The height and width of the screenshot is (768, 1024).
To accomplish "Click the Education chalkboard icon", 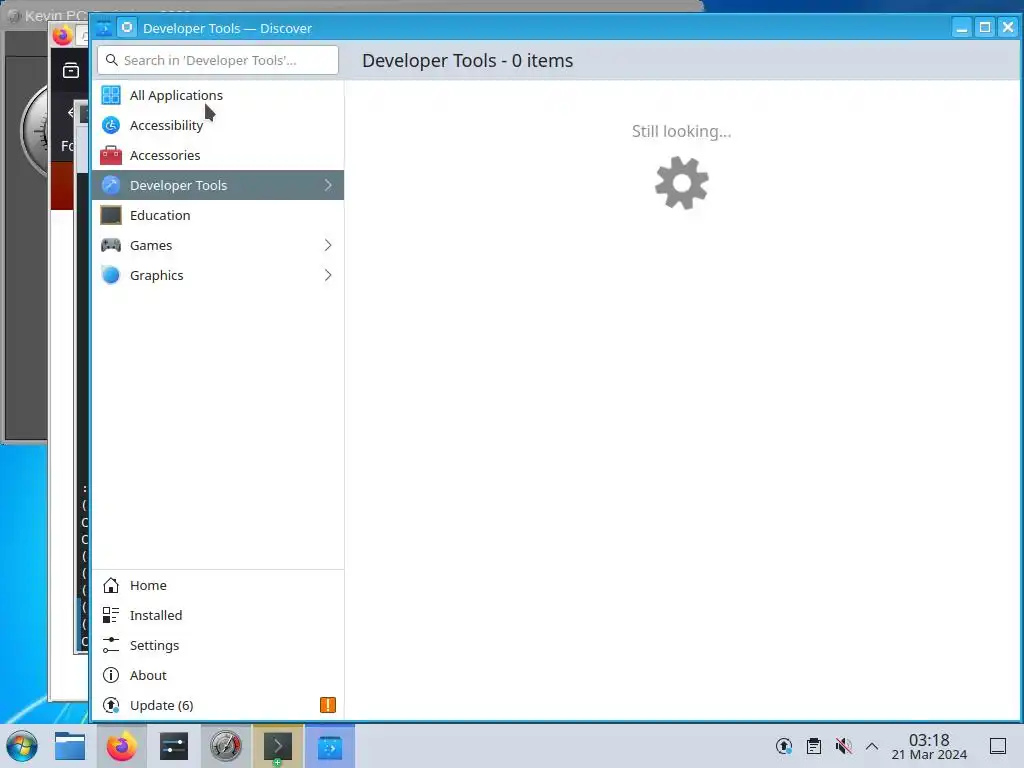I will [x=111, y=216].
